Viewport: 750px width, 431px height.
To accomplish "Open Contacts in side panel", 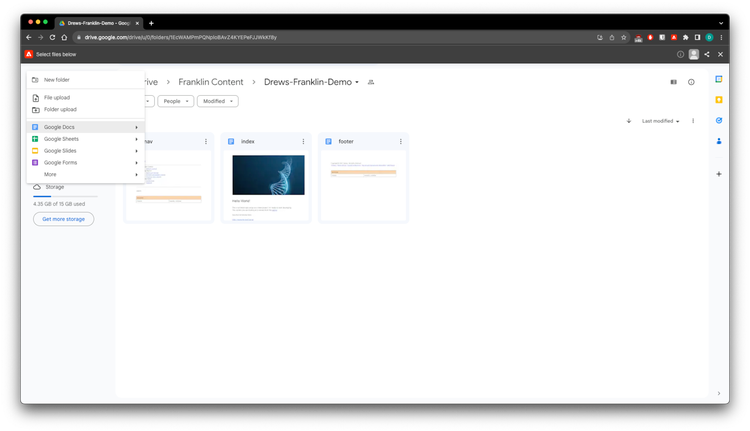I will point(719,141).
